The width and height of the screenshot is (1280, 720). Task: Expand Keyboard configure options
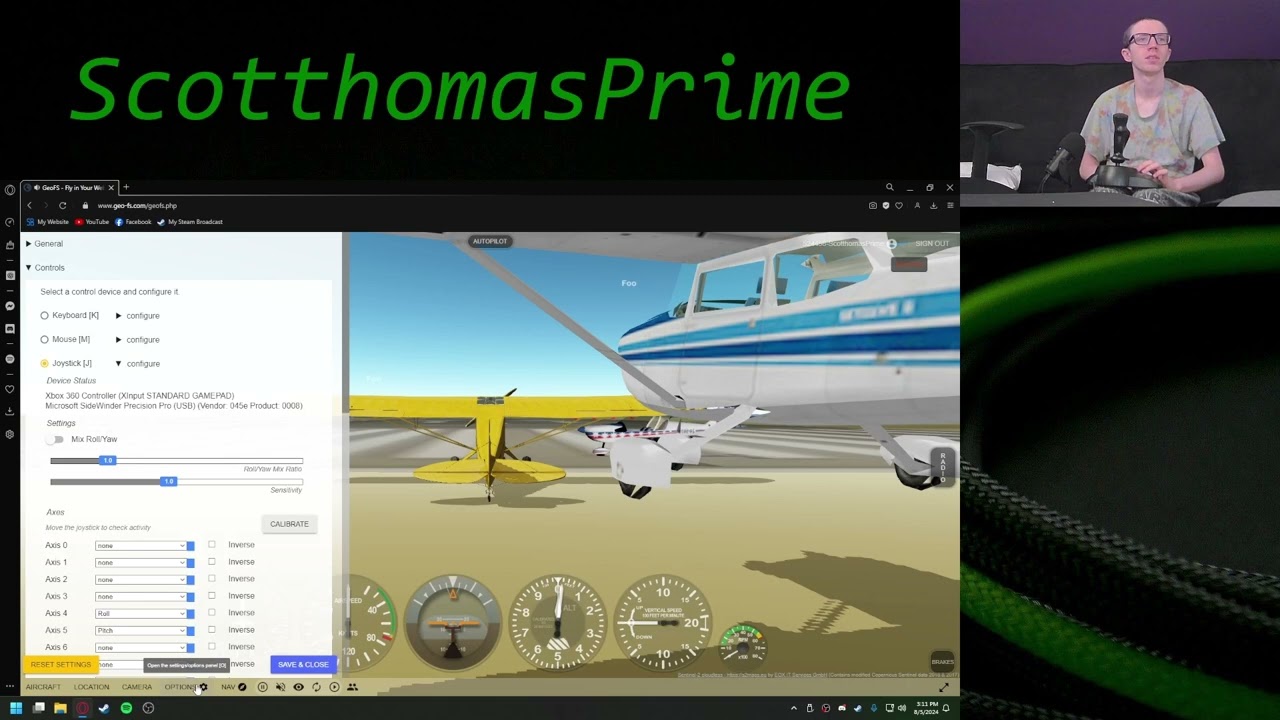137,316
